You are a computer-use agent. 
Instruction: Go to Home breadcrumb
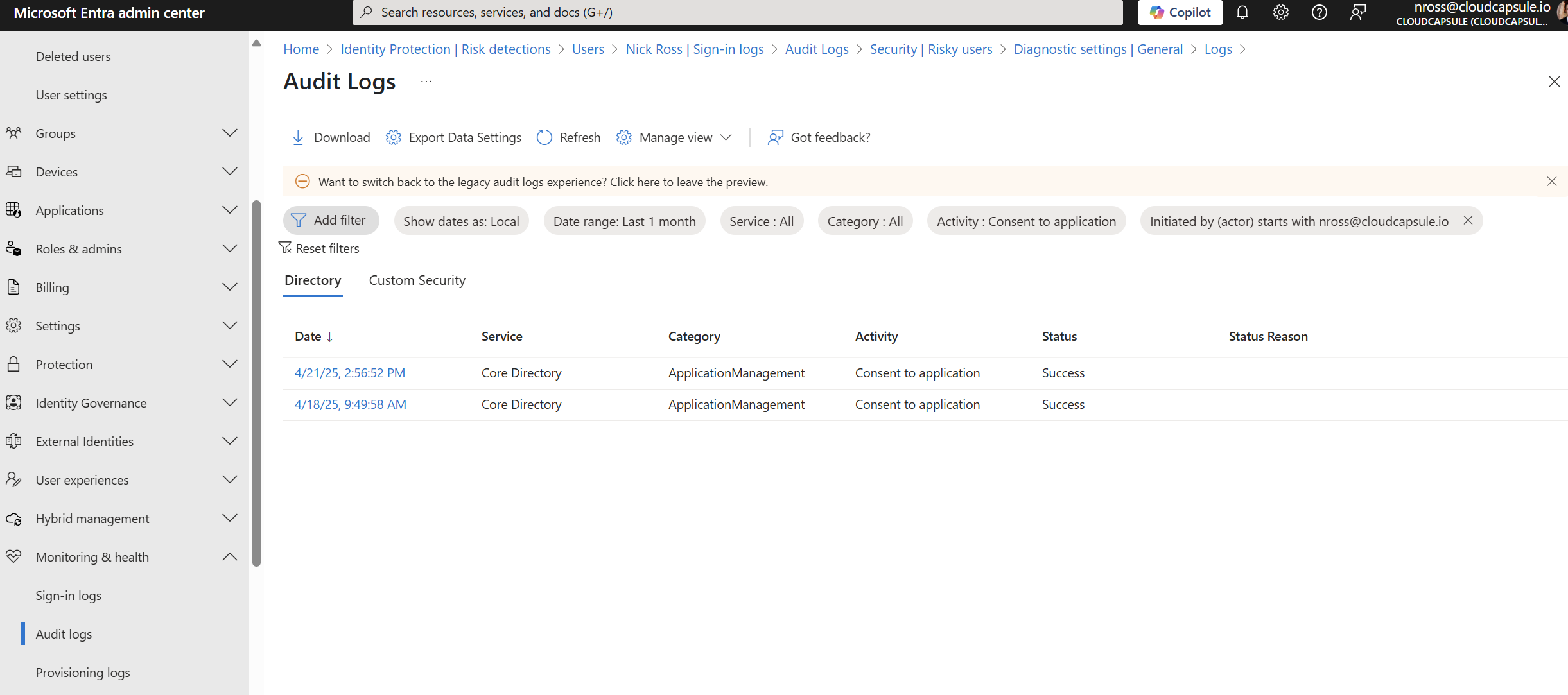click(301, 49)
